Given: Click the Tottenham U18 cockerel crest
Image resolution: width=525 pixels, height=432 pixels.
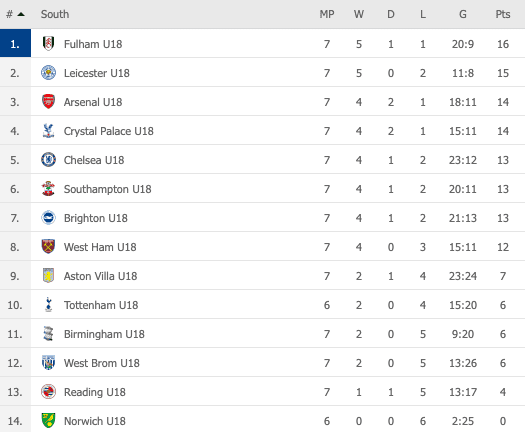Looking at the screenshot, I should click(48, 305).
